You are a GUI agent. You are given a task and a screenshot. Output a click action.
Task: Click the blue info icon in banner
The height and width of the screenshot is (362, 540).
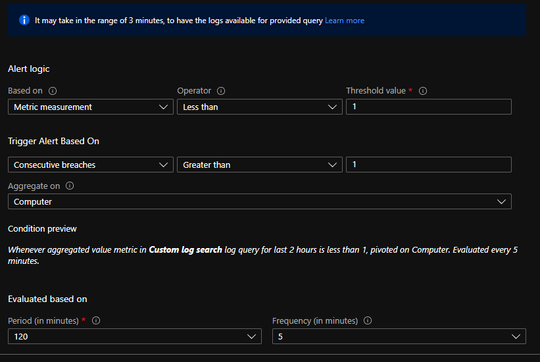pos(24,20)
